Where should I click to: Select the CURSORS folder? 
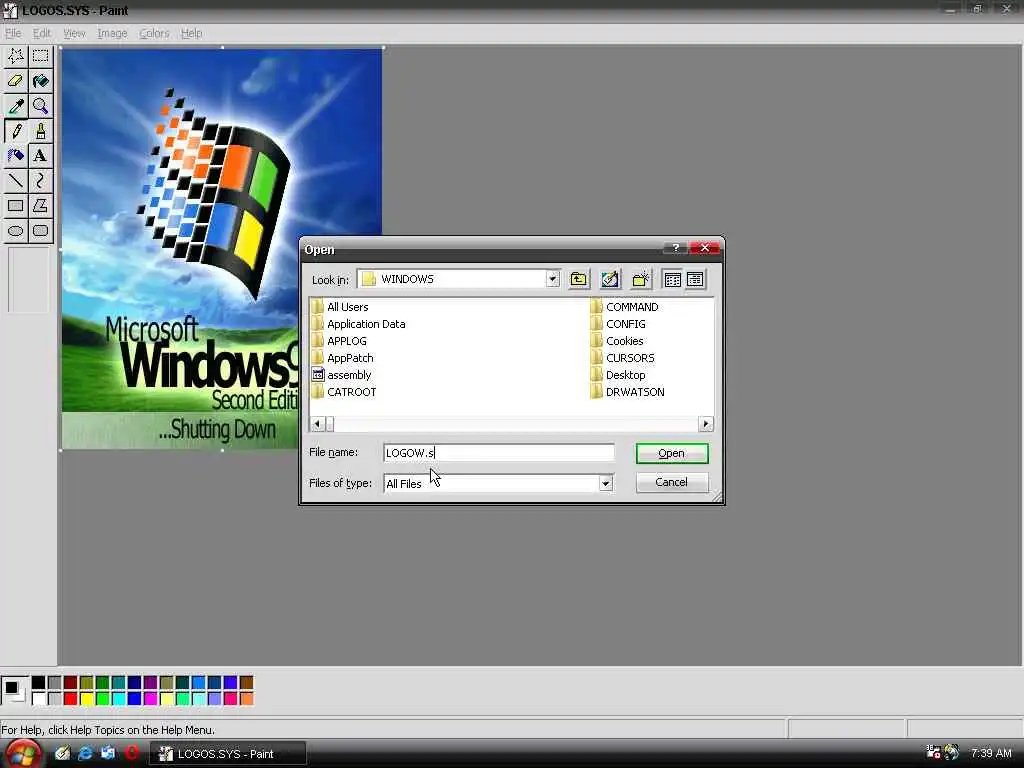622,358
